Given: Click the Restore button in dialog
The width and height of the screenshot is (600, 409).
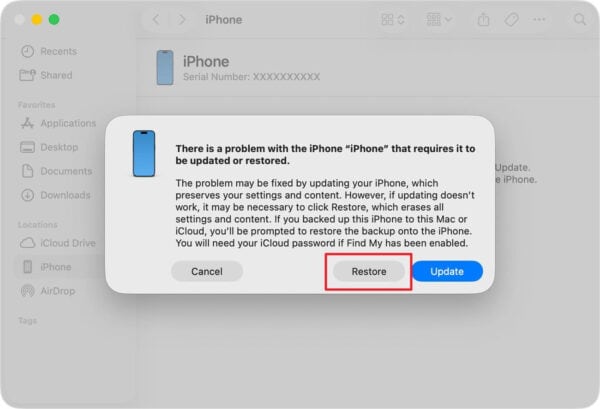Looking at the screenshot, I should 369,271.
